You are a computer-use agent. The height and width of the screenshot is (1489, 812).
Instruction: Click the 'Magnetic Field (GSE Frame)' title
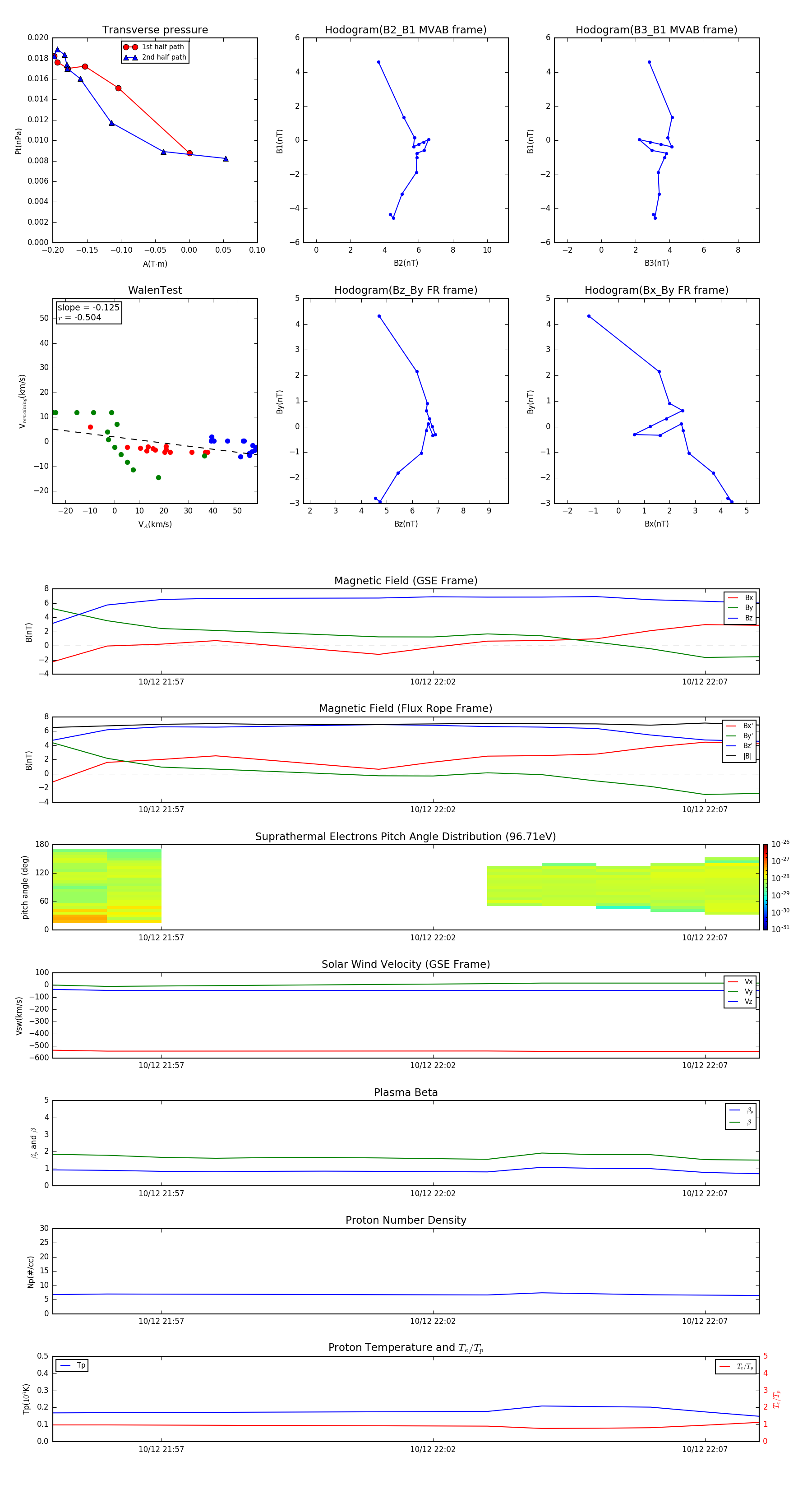click(406, 581)
